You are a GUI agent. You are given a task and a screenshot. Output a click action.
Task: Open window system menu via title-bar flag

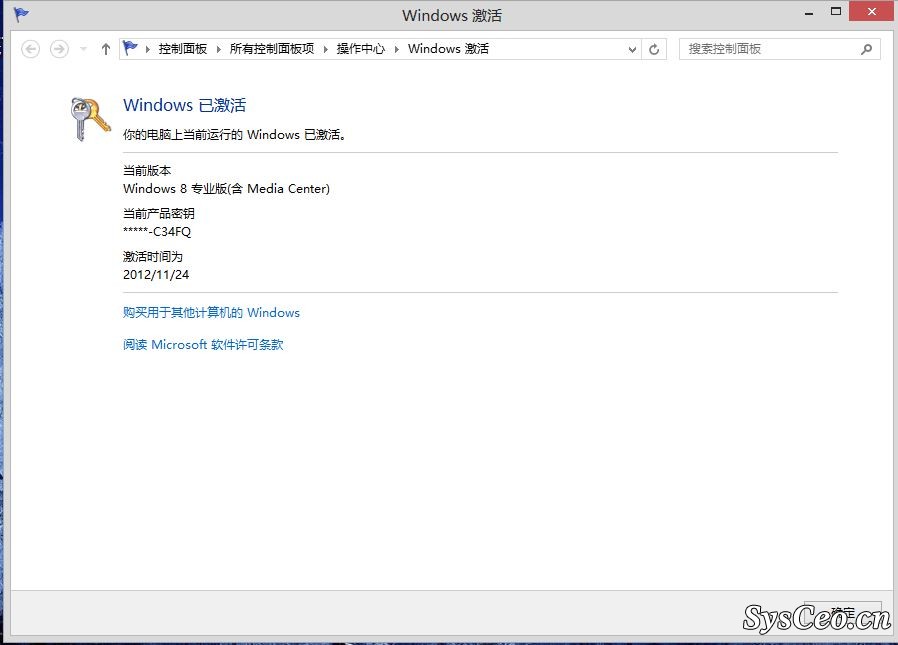pyautogui.click(x=21, y=15)
